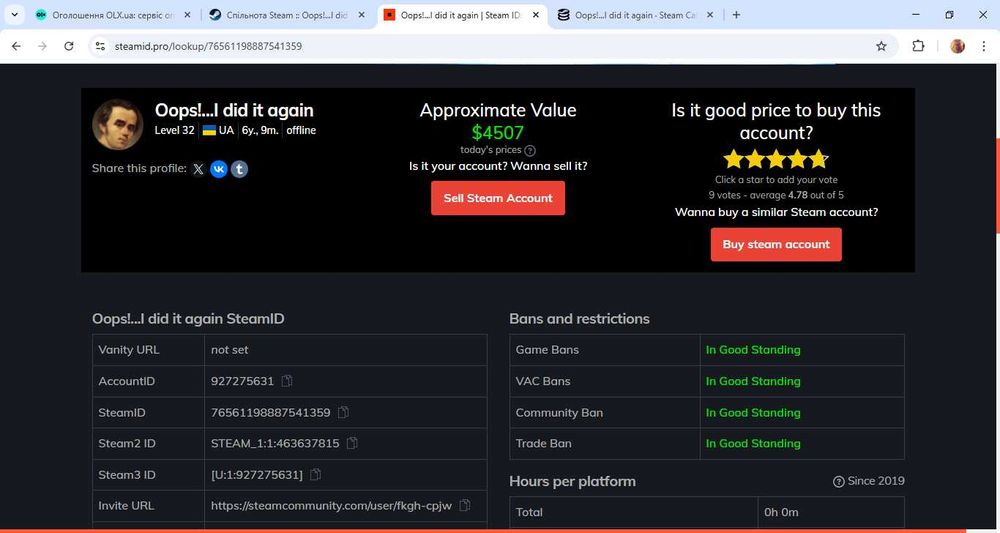Close the Steam Calculator tab

tap(711, 15)
